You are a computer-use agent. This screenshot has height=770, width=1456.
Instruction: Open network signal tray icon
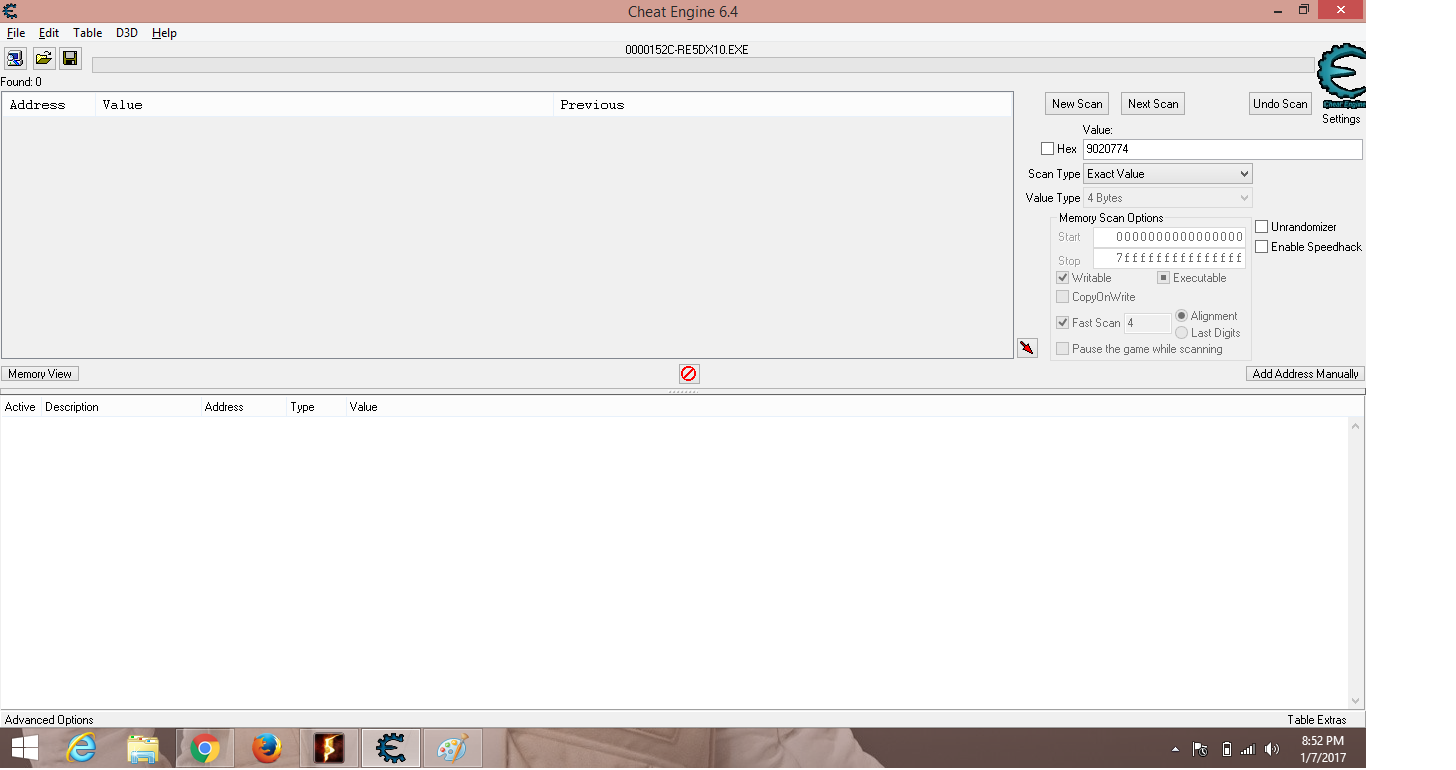(x=1248, y=749)
